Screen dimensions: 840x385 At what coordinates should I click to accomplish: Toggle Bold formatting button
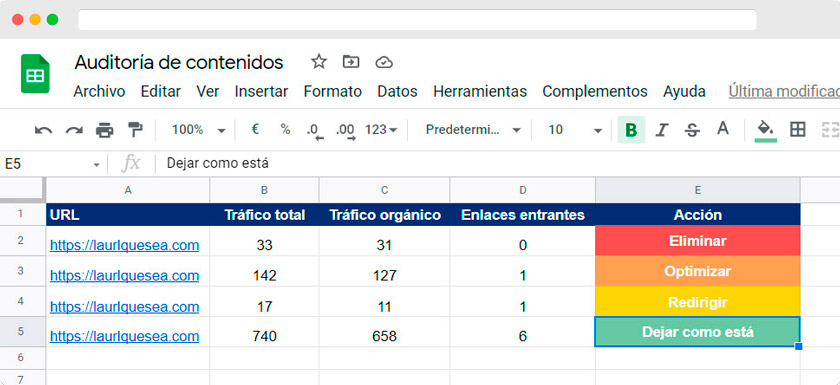click(631, 130)
